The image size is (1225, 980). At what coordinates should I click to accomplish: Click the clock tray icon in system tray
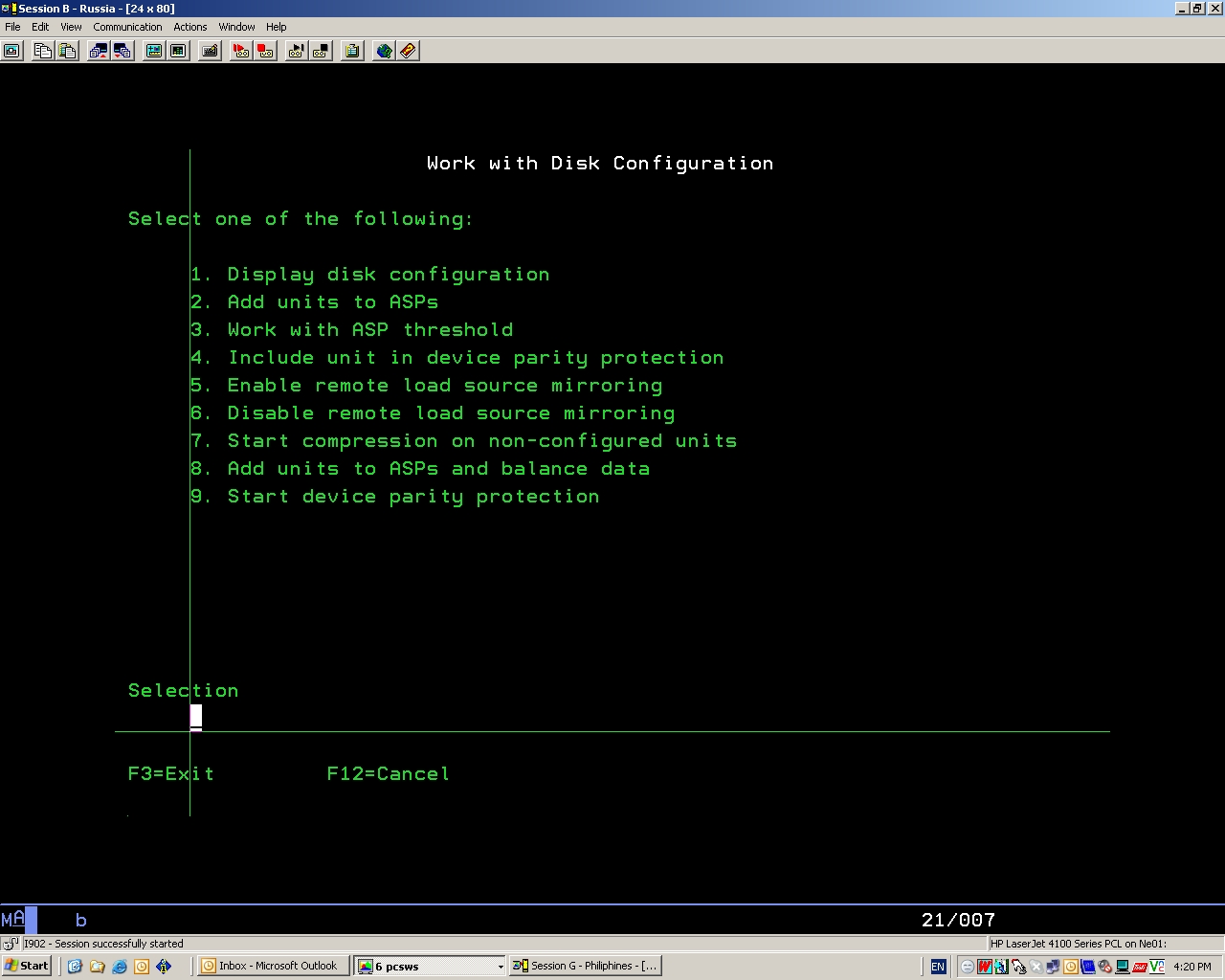tap(1071, 967)
